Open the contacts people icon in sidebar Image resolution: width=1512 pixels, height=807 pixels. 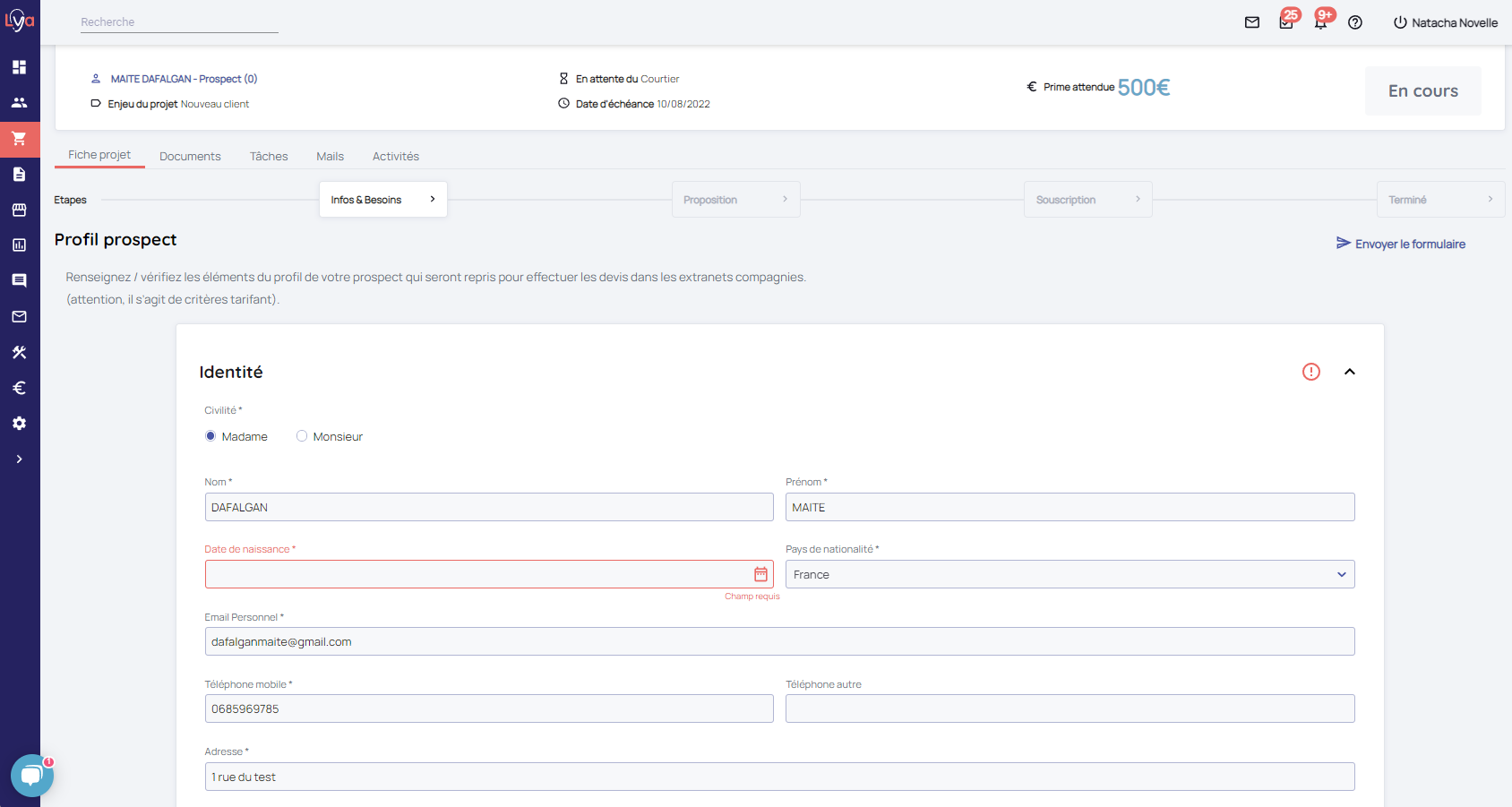tap(19, 103)
